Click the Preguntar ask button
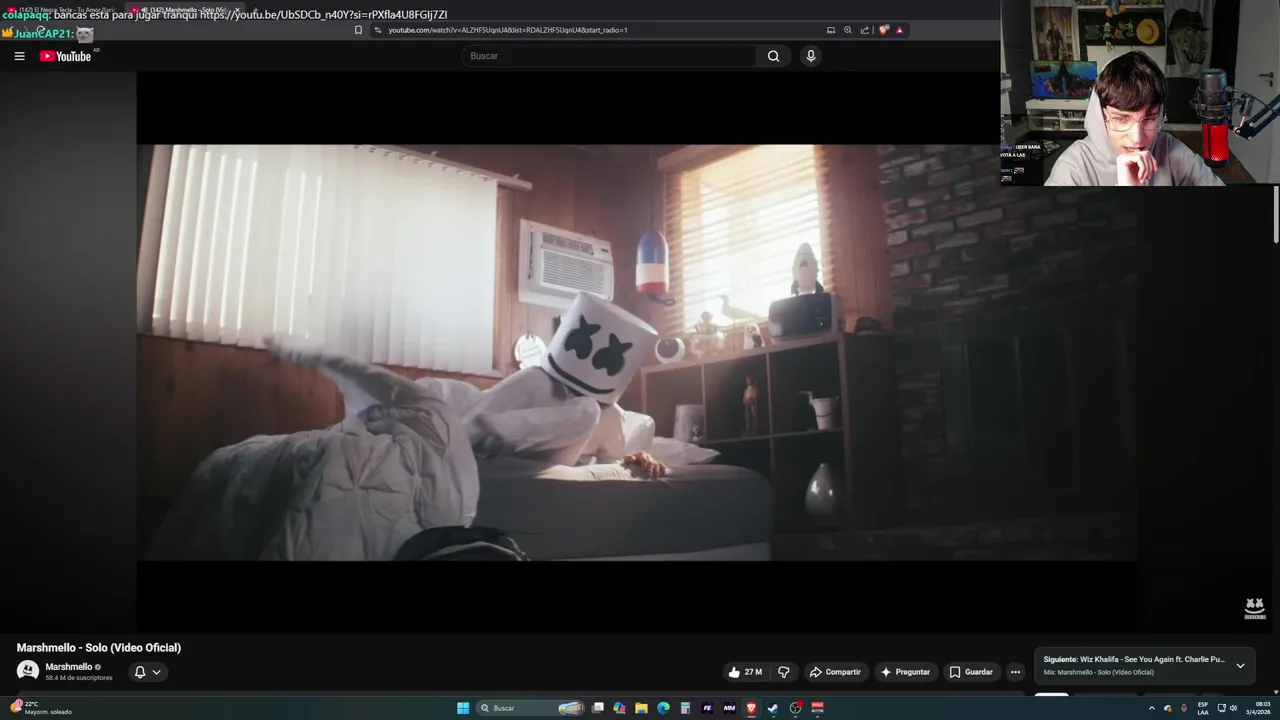 tap(905, 672)
